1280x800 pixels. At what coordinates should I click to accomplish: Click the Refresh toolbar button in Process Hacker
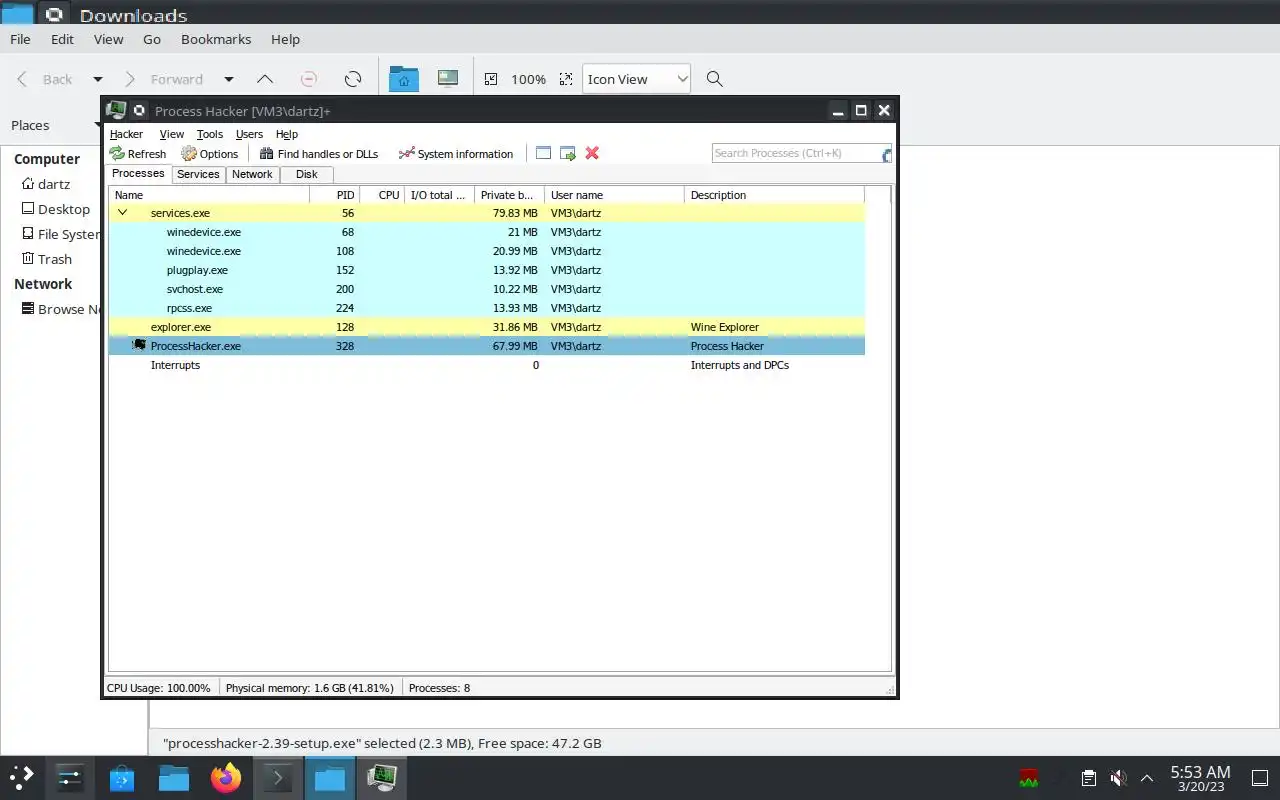(138, 154)
